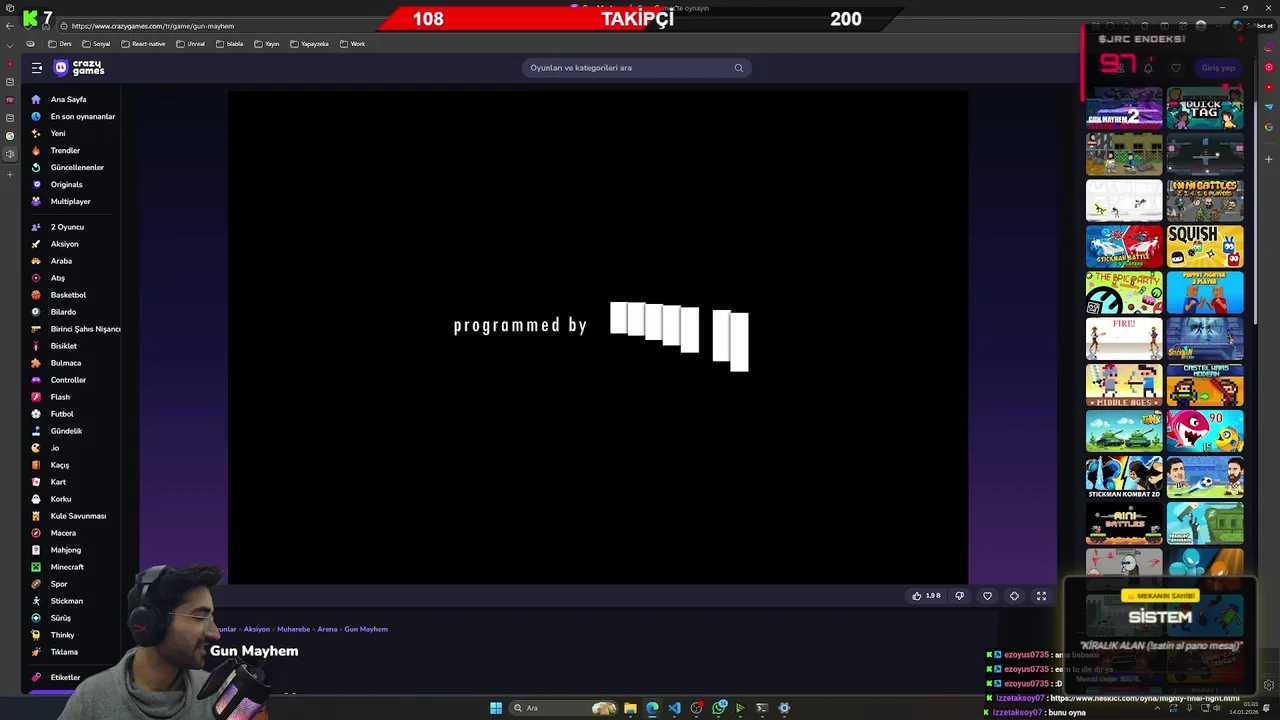Click the Futbol ball icon
This screenshot has height=720, width=1280.
click(x=36, y=414)
